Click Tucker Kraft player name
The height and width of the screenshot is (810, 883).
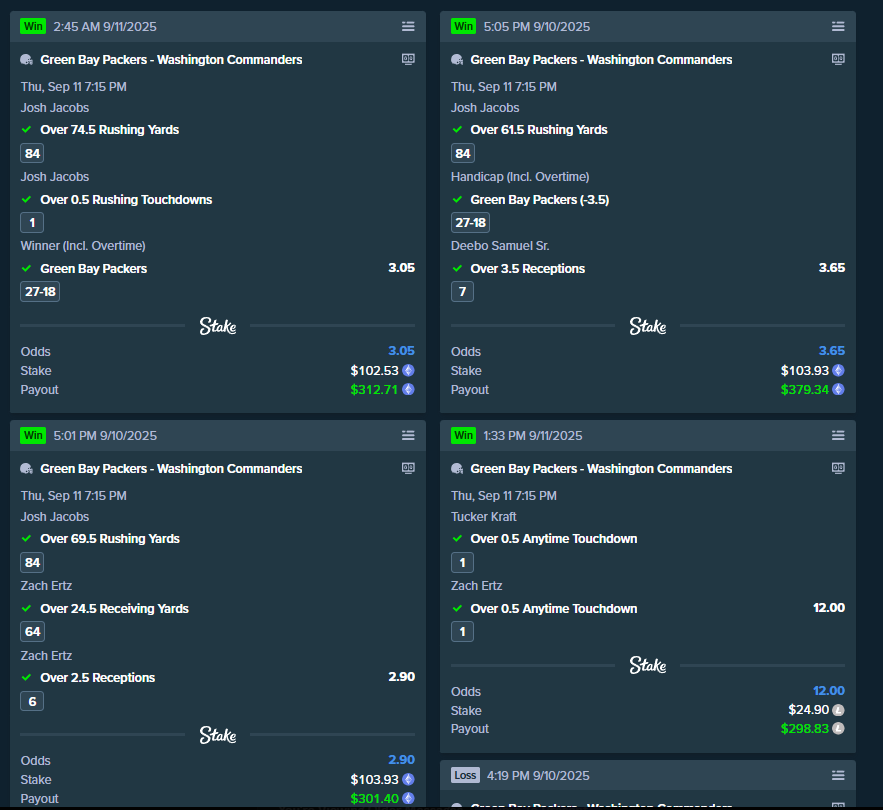click(484, 517)
